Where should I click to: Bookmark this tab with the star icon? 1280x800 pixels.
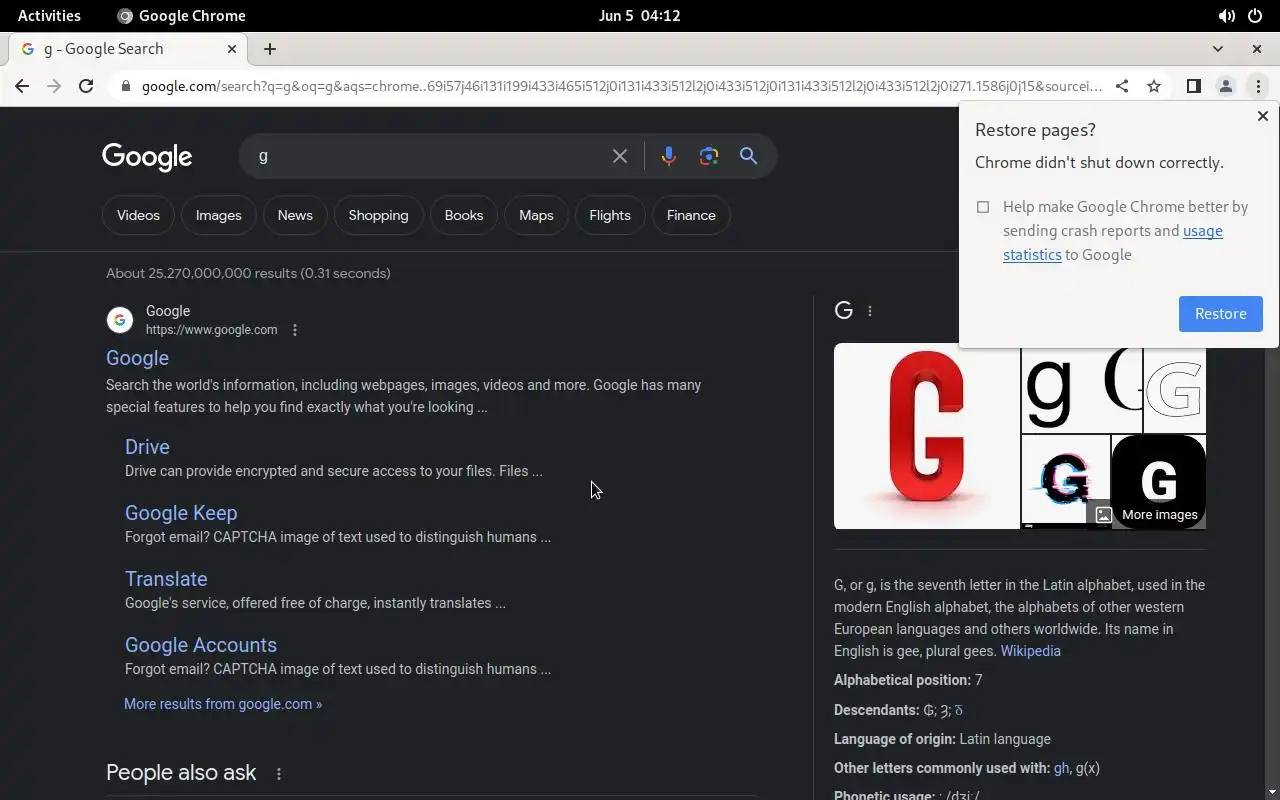1154,86
